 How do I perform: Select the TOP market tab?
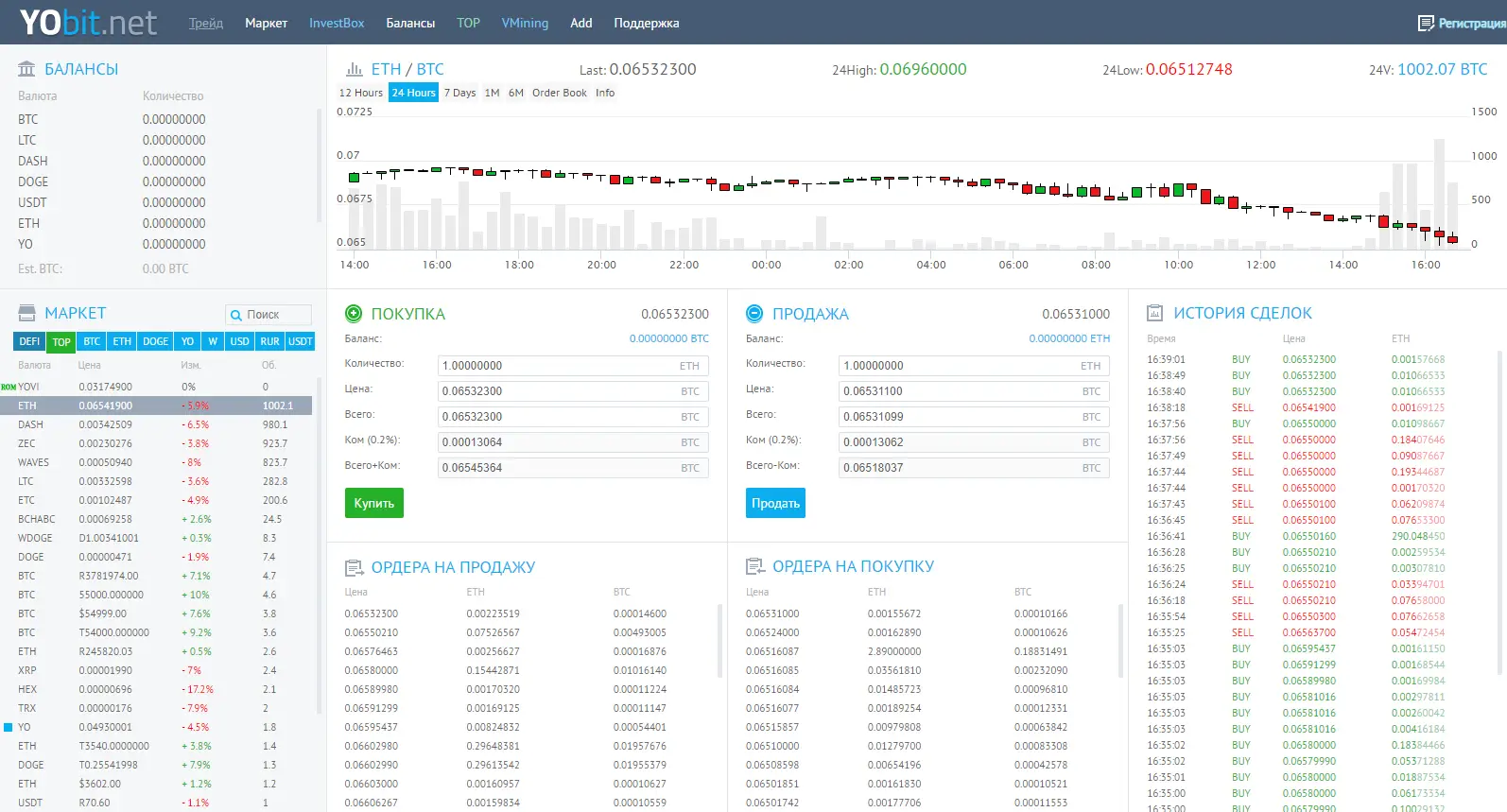pyautogui.click(x=61, y=341)
